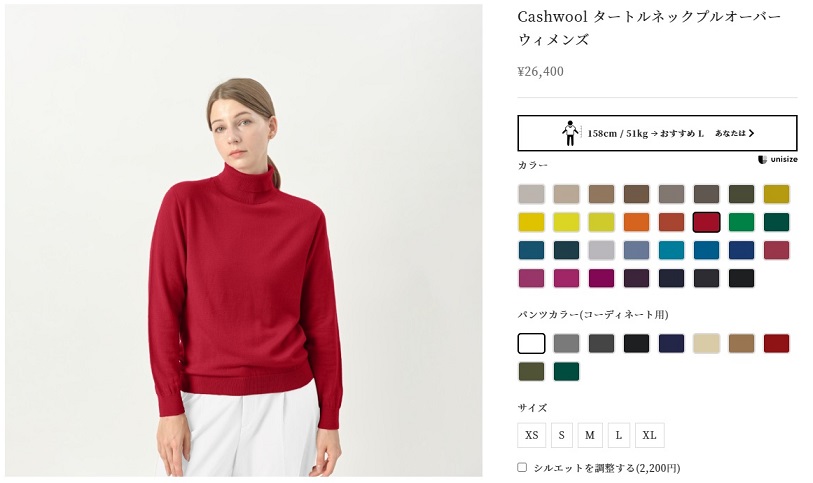Click the unisize logo
Image resolution: width=813 pixels, height=483 pixels.
[x=777, y=160]
